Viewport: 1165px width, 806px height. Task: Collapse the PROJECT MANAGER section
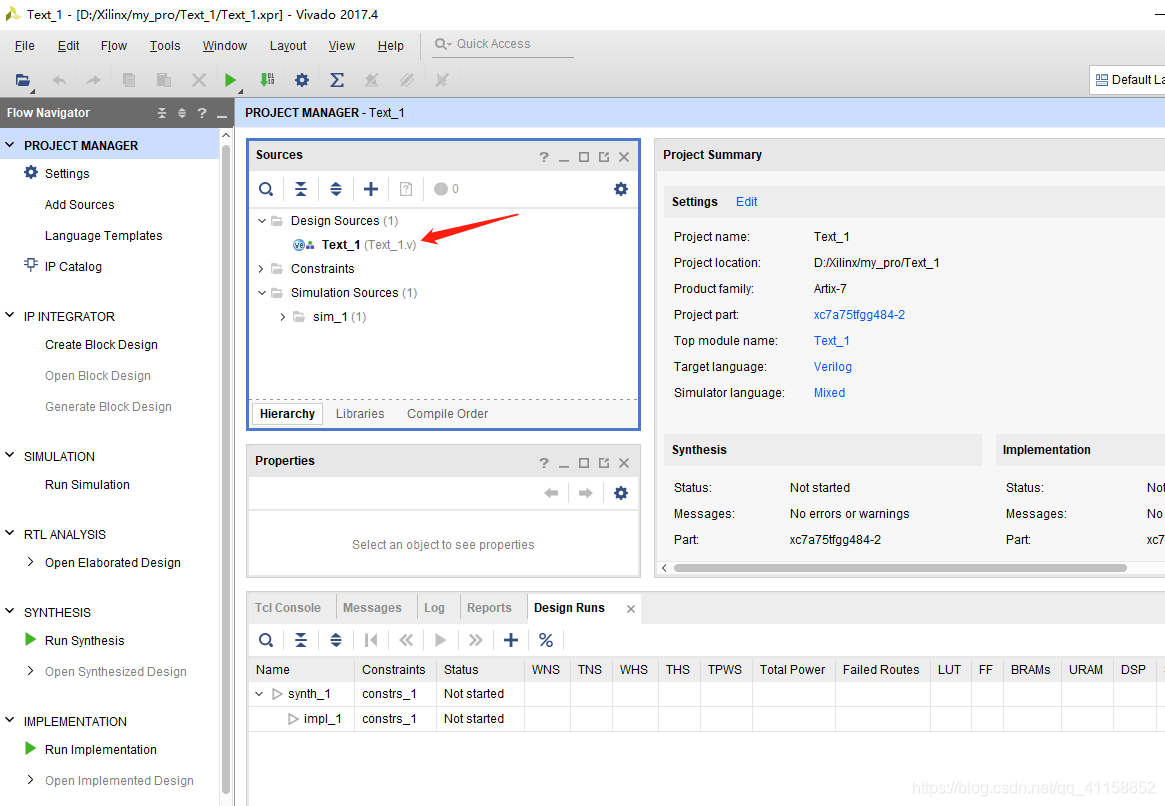click(x=10, y=145)
